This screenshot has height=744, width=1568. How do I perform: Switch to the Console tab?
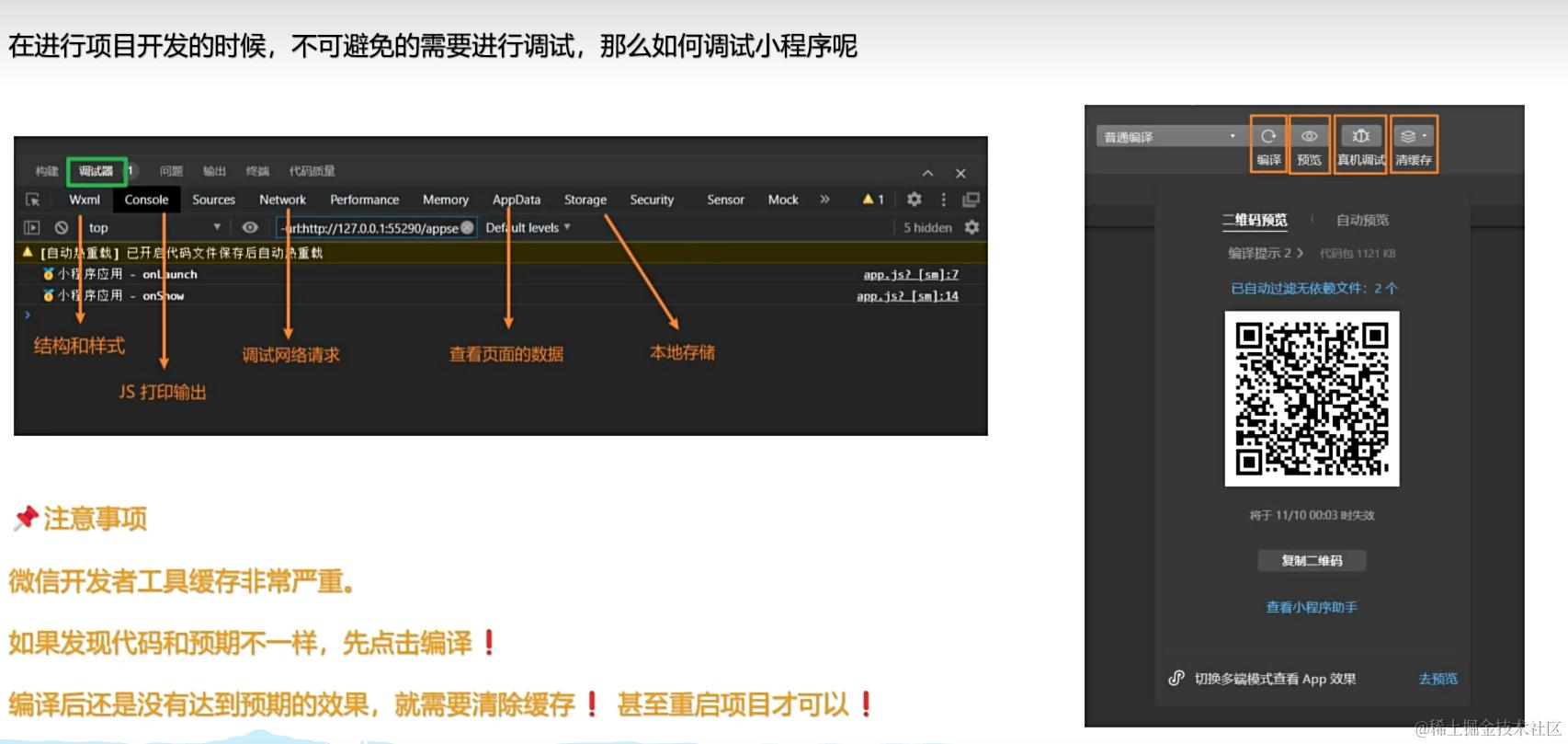click(x=146, y=200)
